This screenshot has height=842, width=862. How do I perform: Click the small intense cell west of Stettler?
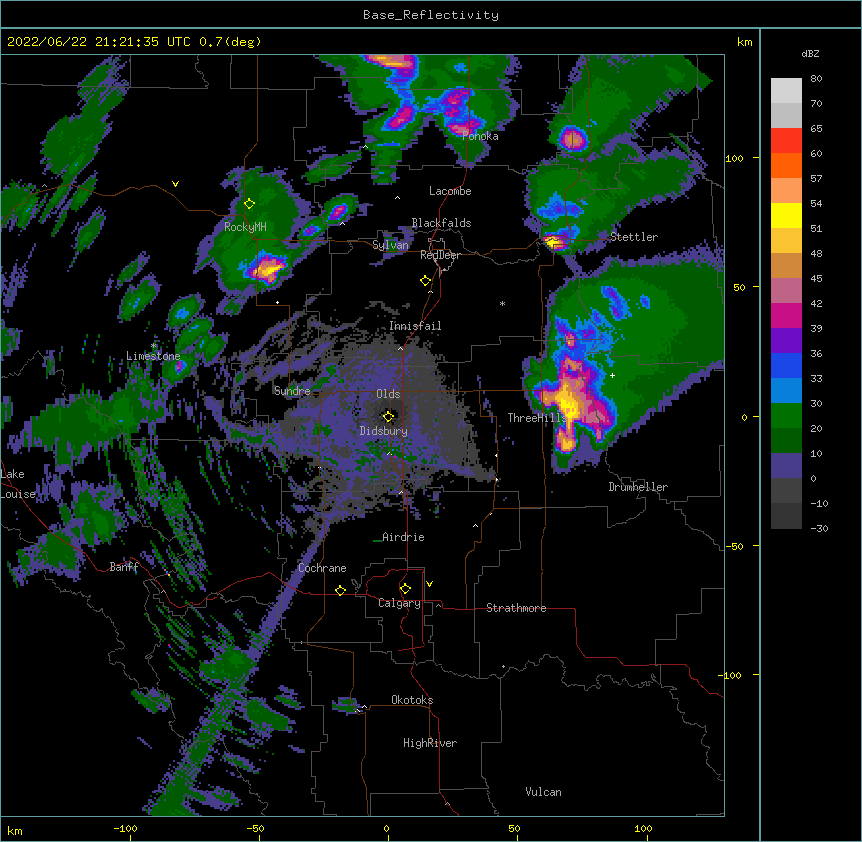coord(554,242)
